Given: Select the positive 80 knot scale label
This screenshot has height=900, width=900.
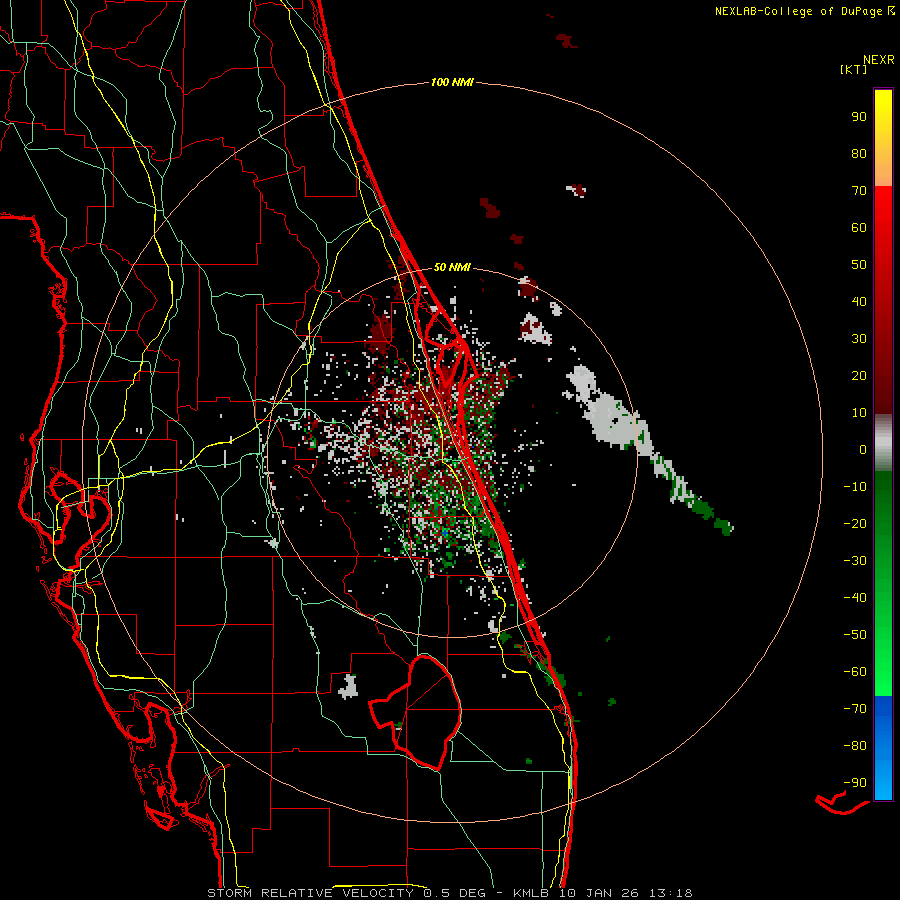Looking at the screenshot, I should [859, 154].
